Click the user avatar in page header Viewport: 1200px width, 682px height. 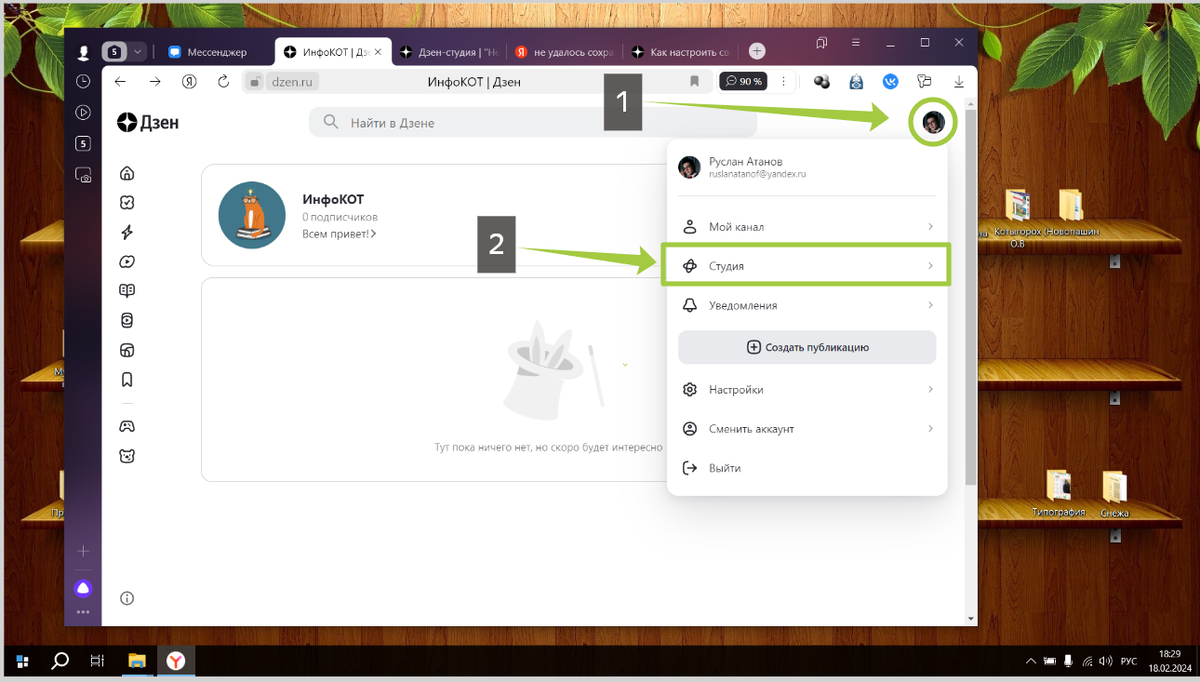(x=933, y=122)
